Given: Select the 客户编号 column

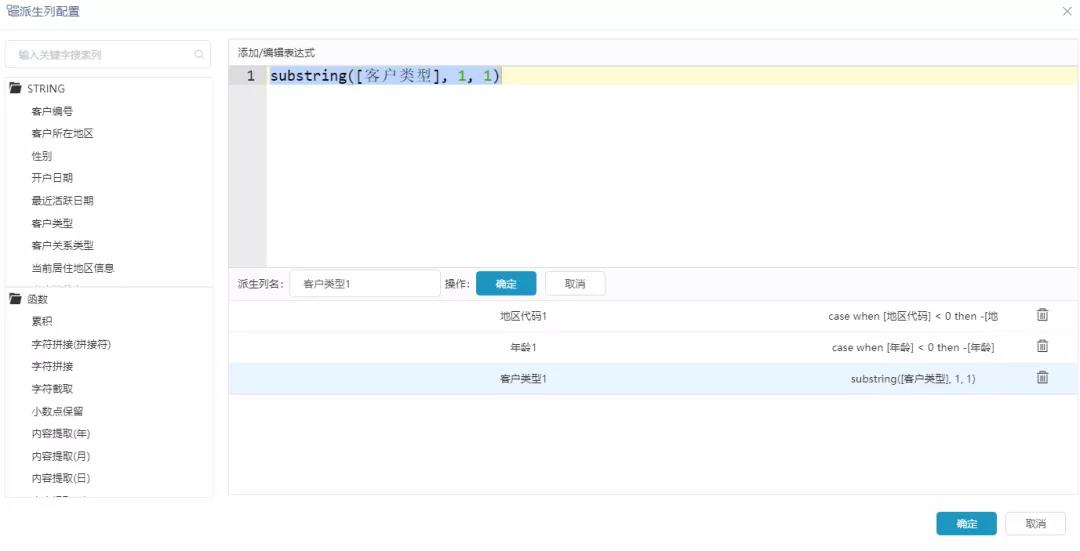Looking at the screenshot, I should pyautogui.click(x=52, y=111).
